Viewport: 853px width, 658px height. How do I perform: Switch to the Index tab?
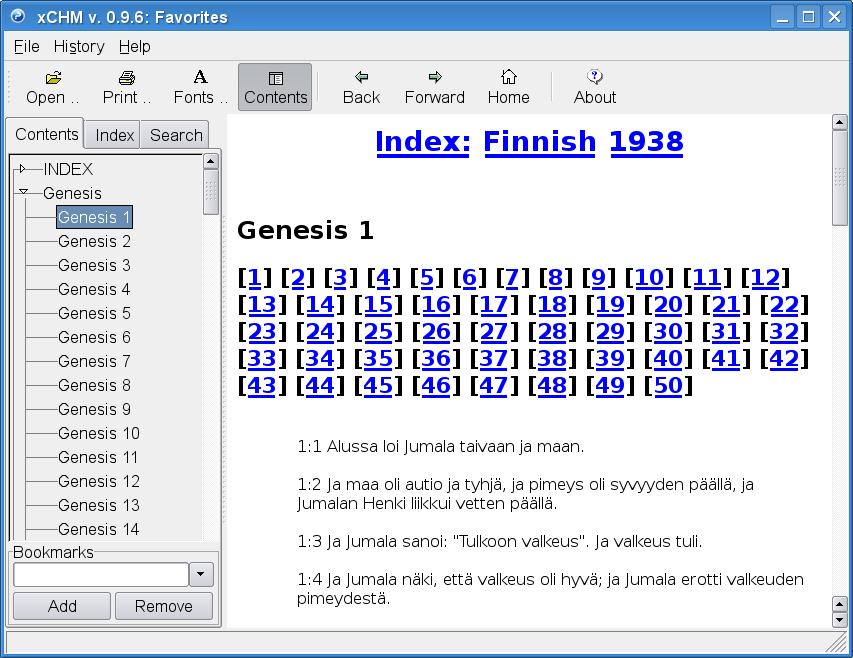(x=114, y=135)
